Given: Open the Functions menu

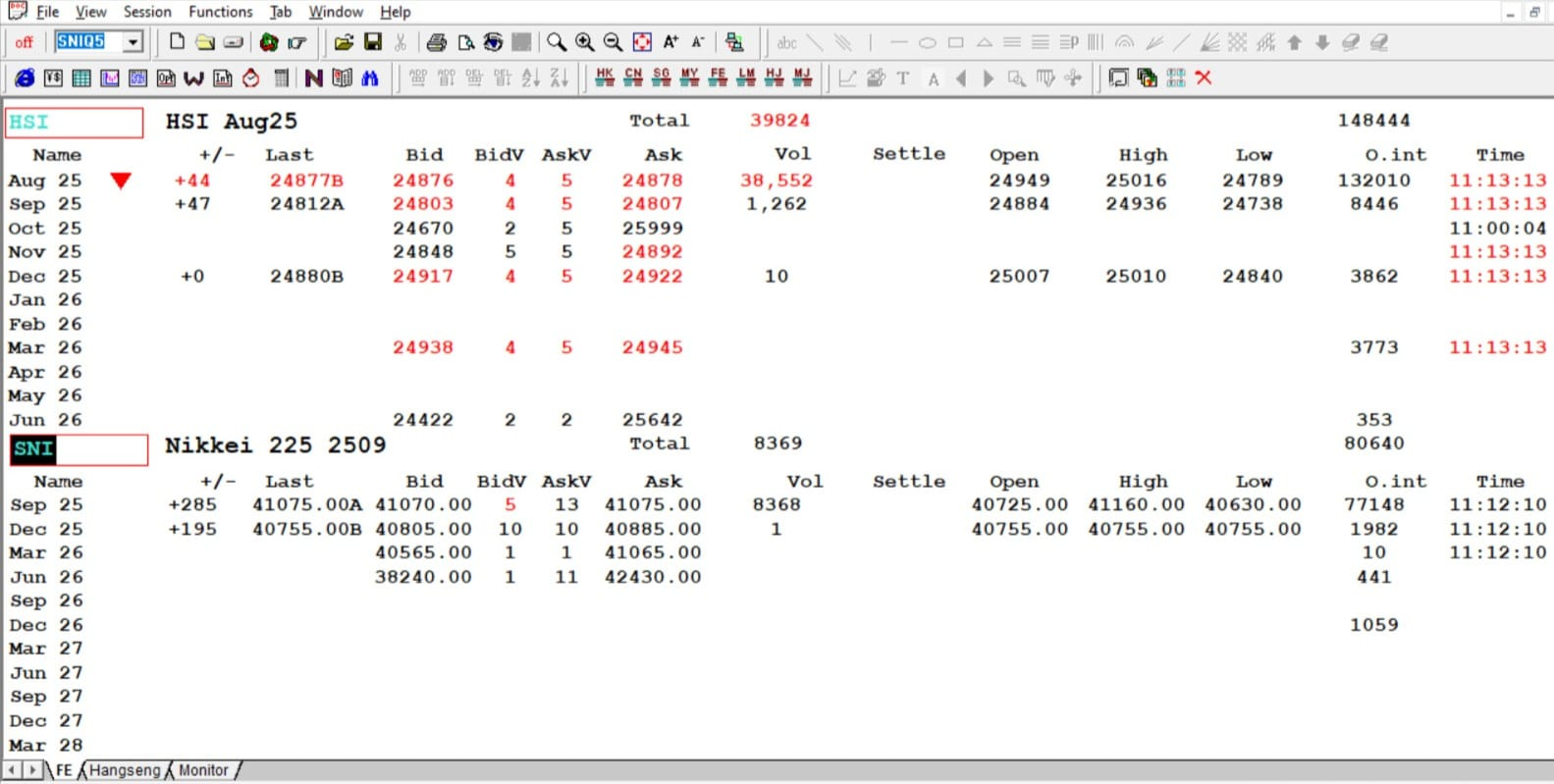Looking at the screenshot, I should [x=220, y=12].
